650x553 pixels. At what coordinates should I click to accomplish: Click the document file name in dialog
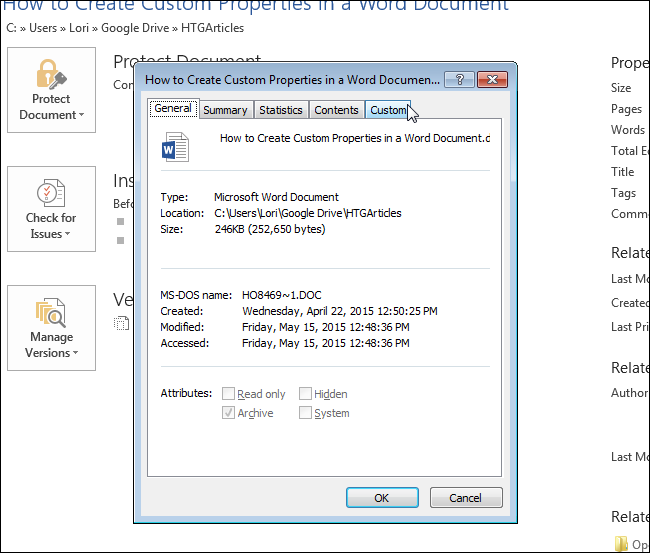355,138
